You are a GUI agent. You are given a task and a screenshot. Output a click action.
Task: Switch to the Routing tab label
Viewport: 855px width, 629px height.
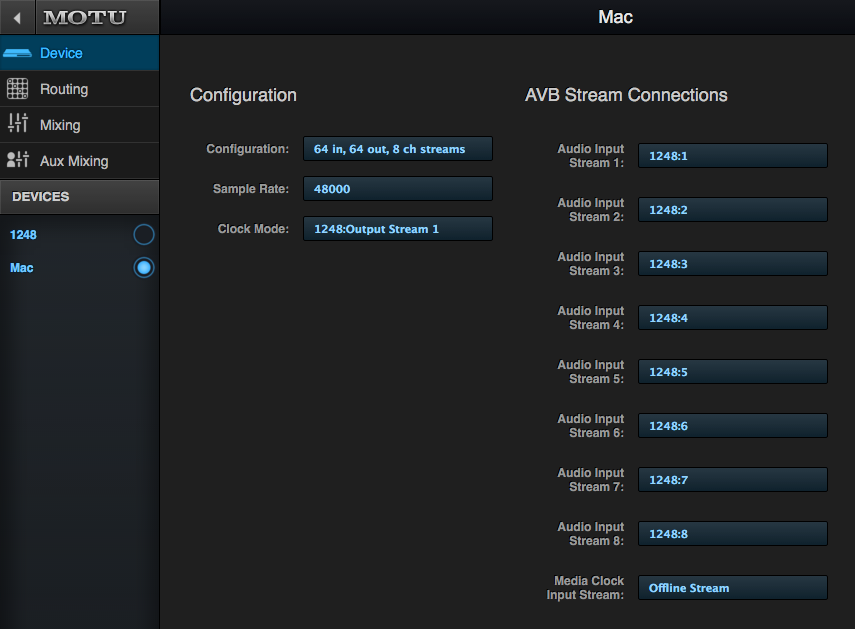[64, 89]
